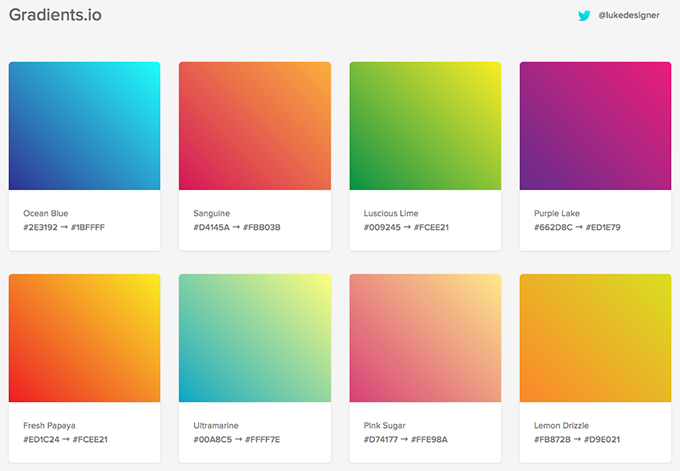Click the Gradients.io site title

pyautogui.click(x=55, y=15)
